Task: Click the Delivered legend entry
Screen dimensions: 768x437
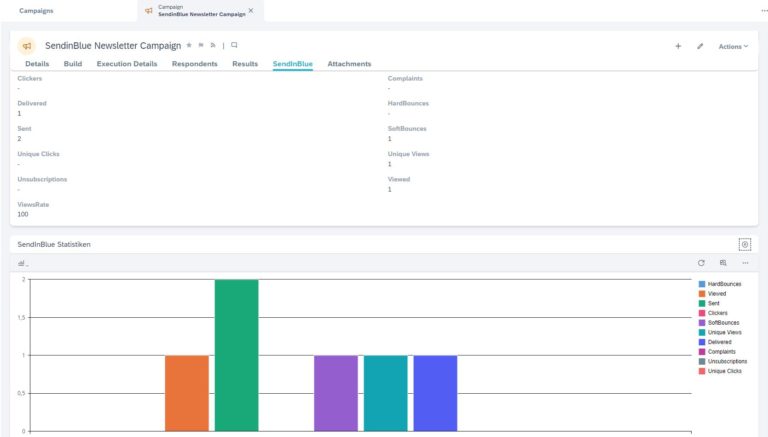Action: click(x=715, y=342)
